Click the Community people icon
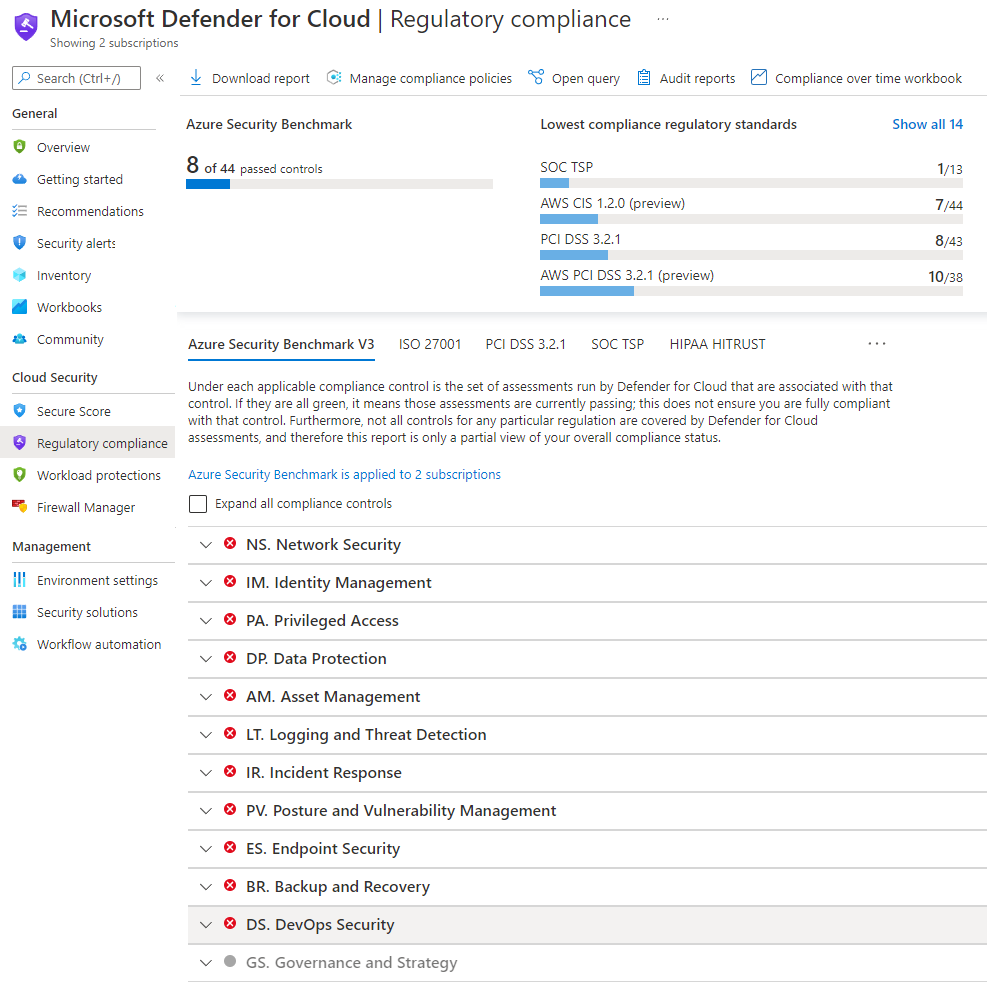The image size is (987, 983). click(x=20, y=339)
